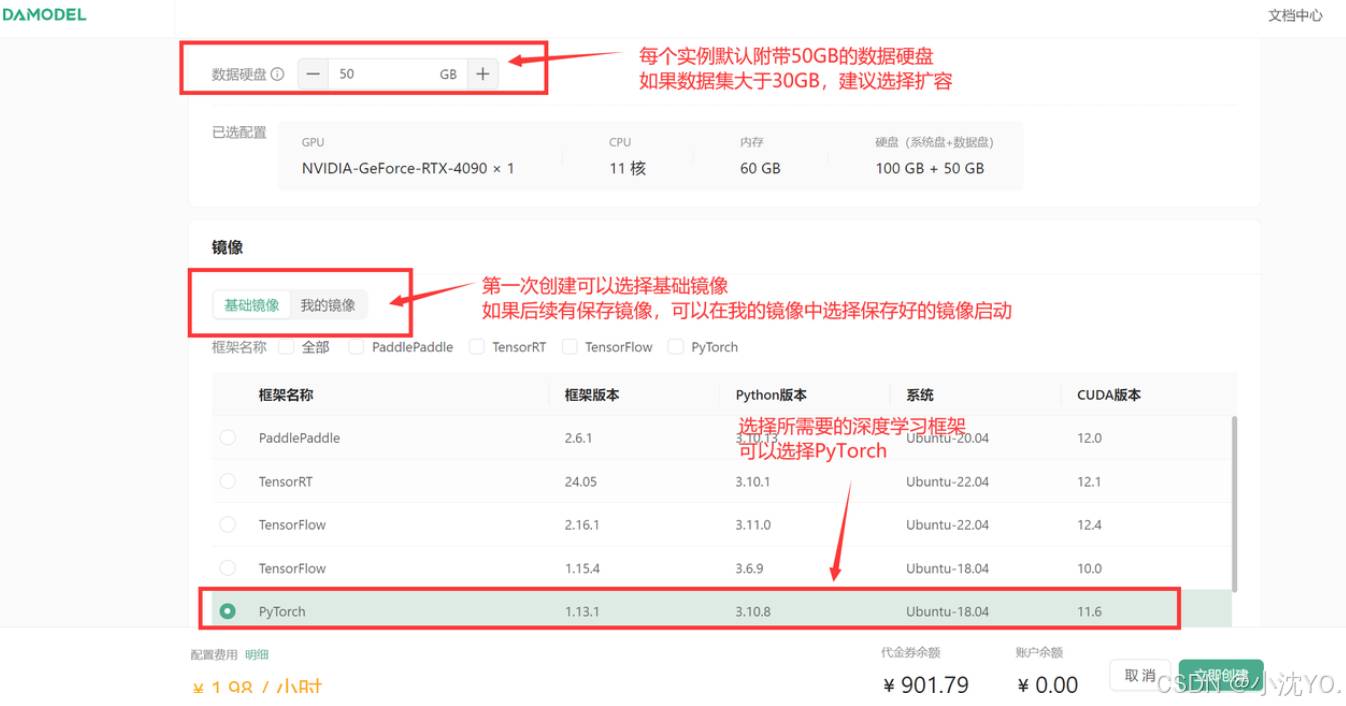
Task: Click Python version 3.6.9
Action: (x=749, y=568)
